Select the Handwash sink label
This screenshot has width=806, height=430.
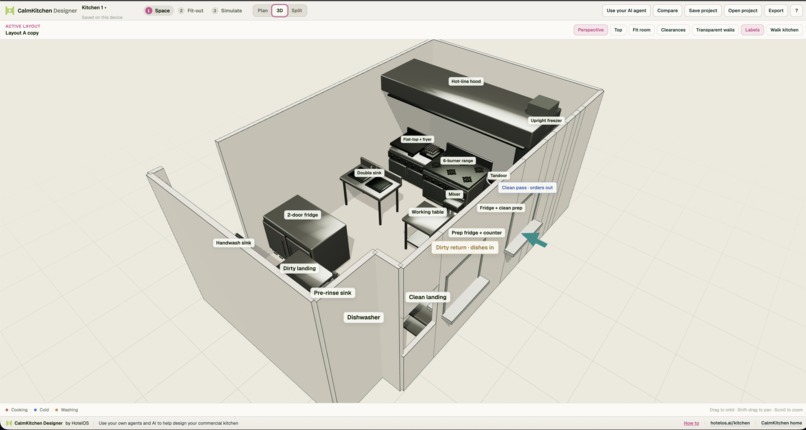click(233, 242)
